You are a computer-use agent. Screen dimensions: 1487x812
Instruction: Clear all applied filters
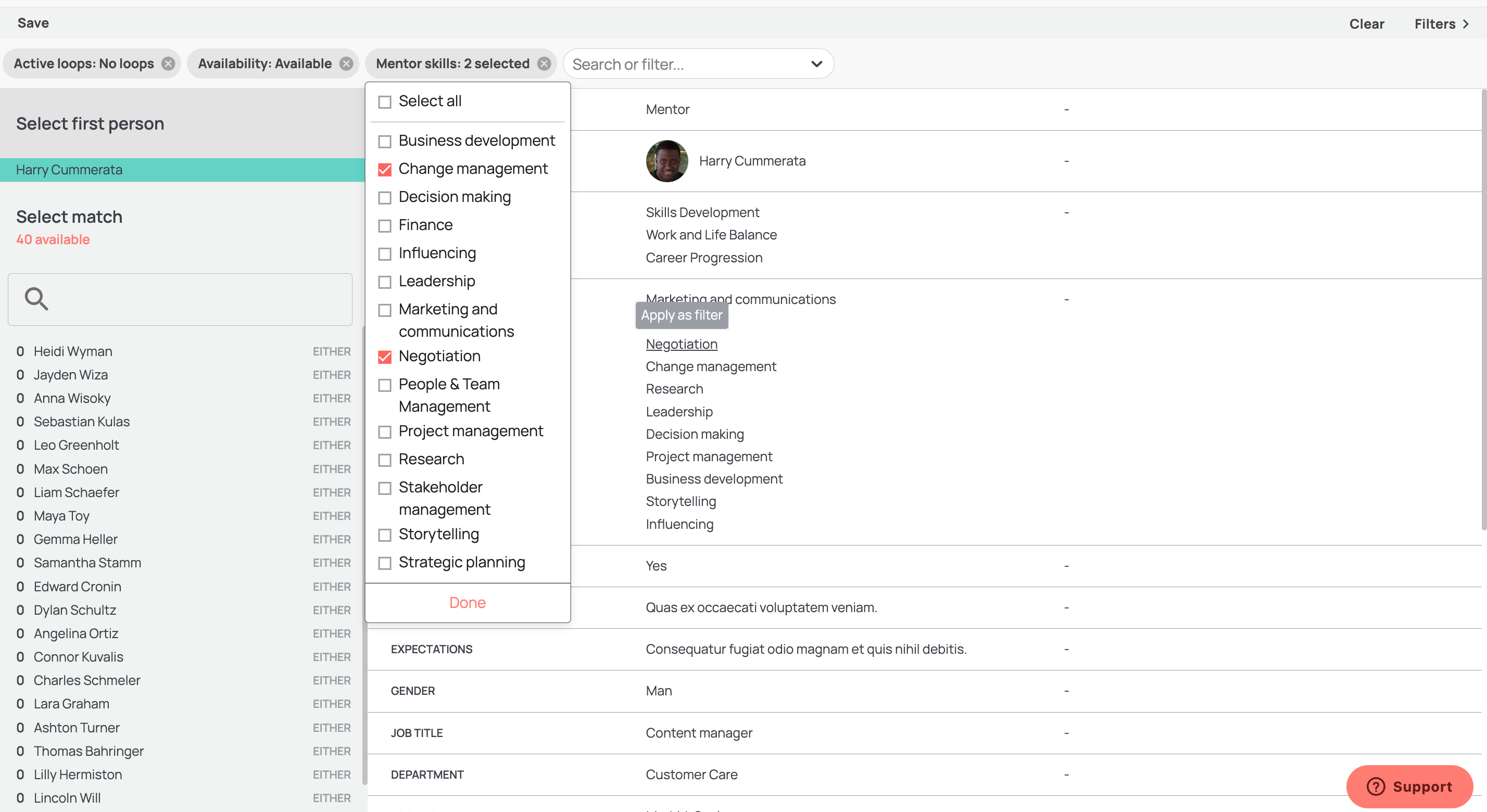[1366, 23]
